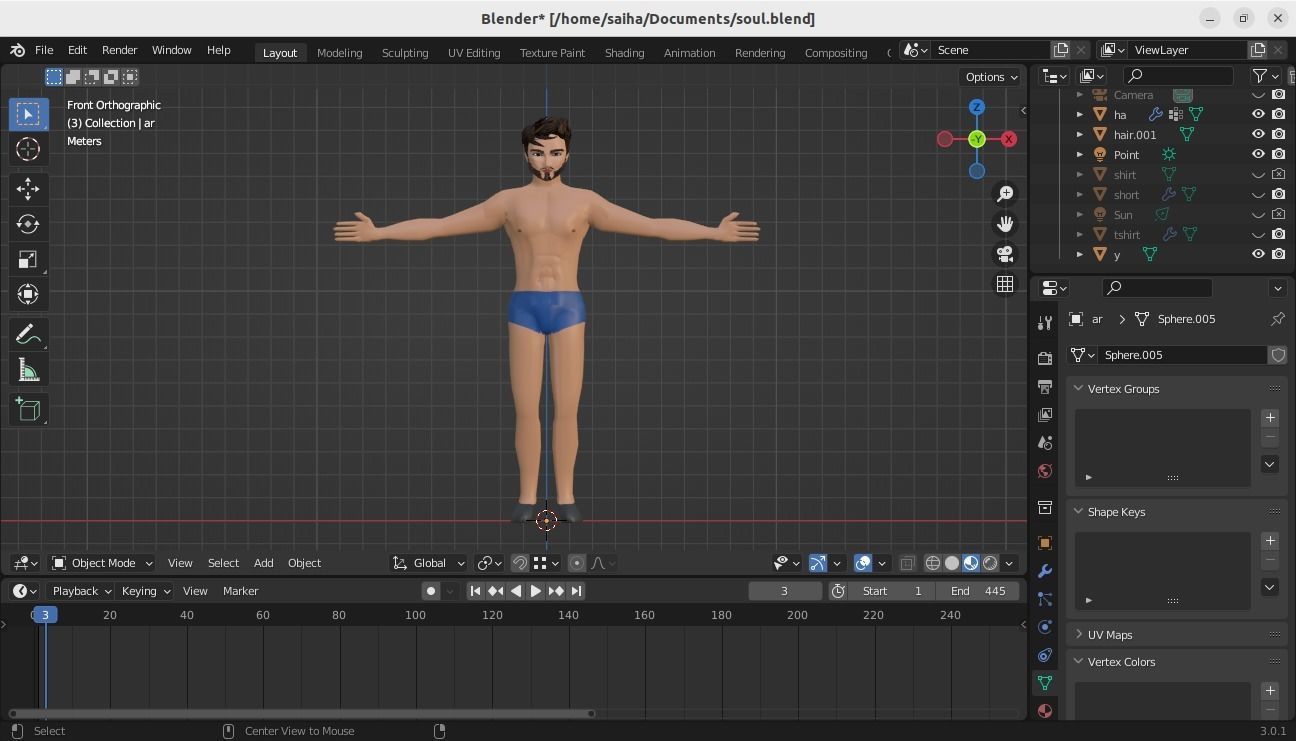Jump to the timeline end frame
The width and height of the screenshot is (1296, 741).
tap(576, 591)
